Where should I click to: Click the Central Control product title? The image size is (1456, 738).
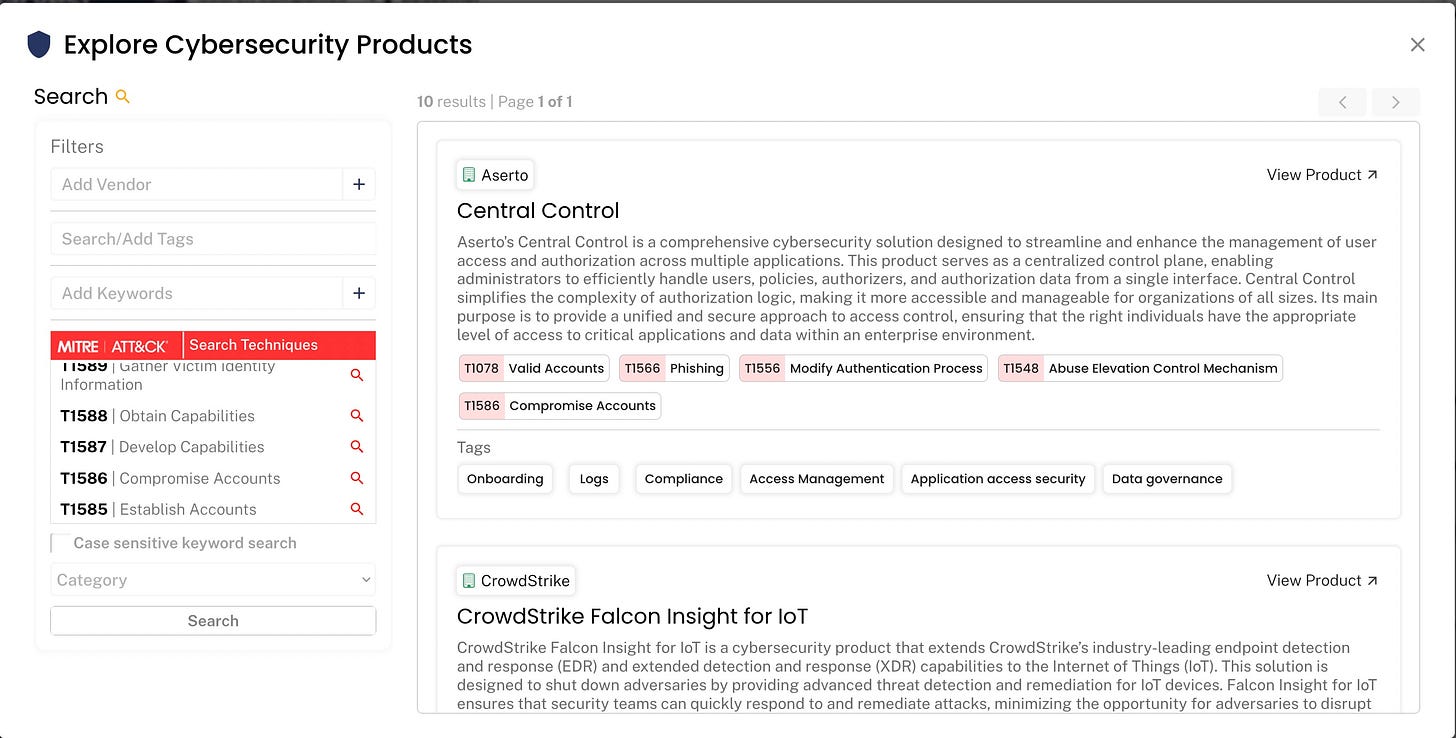pos(538,211)
